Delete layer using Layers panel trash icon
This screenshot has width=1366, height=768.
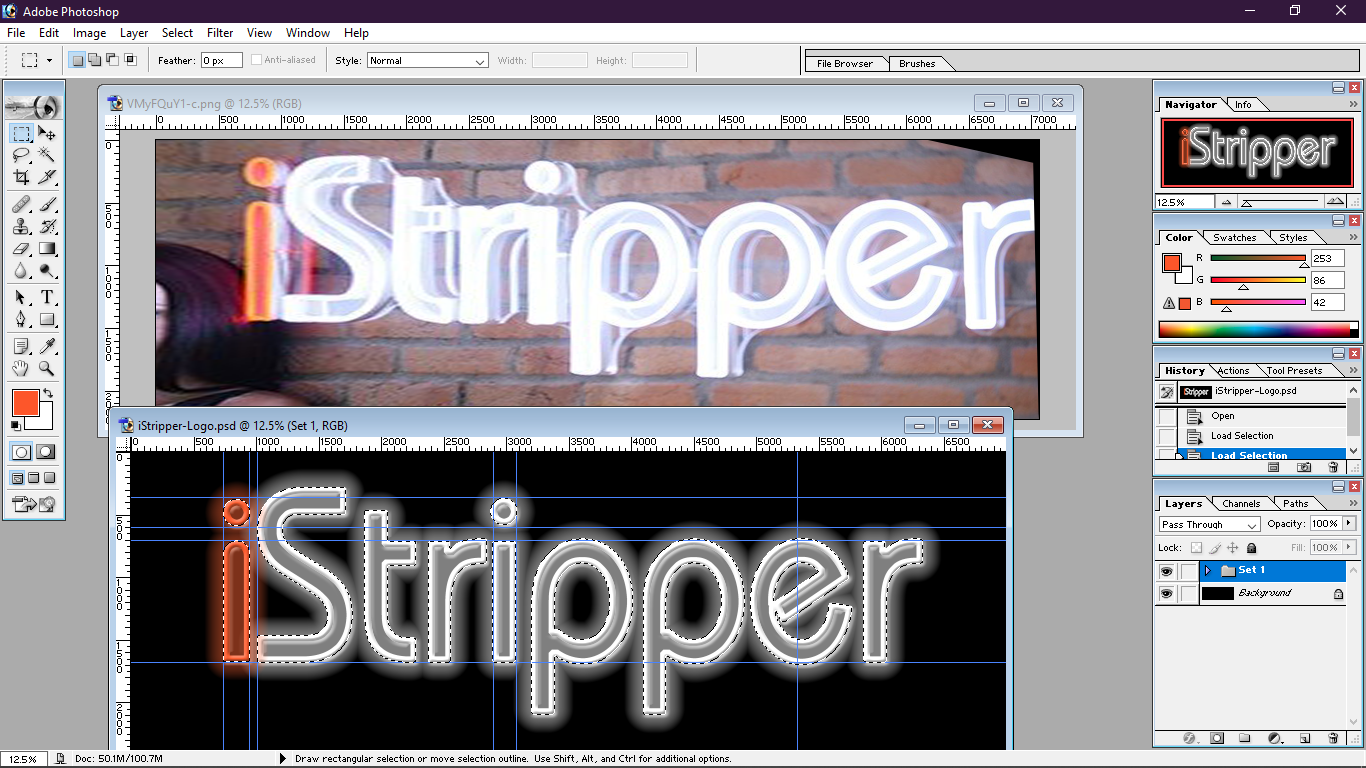pos(1333,738)
